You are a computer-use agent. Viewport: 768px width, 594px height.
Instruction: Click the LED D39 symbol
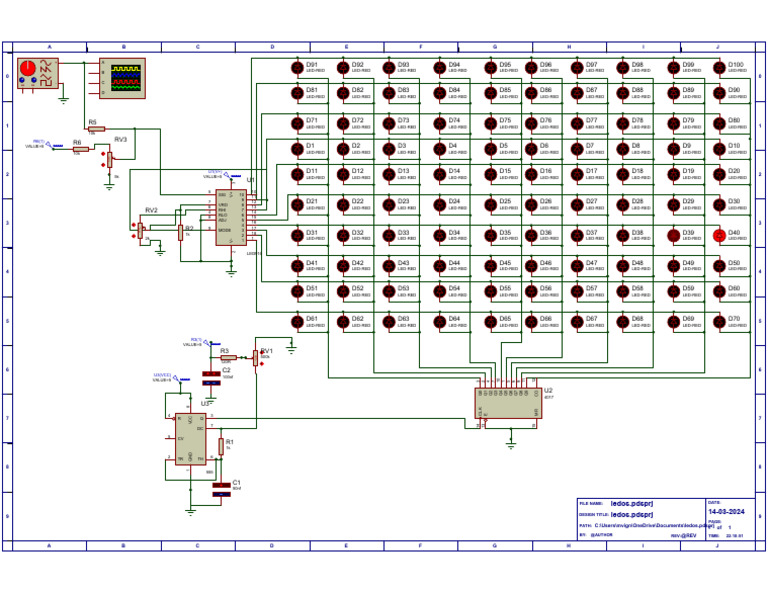[x=673, y=236]
